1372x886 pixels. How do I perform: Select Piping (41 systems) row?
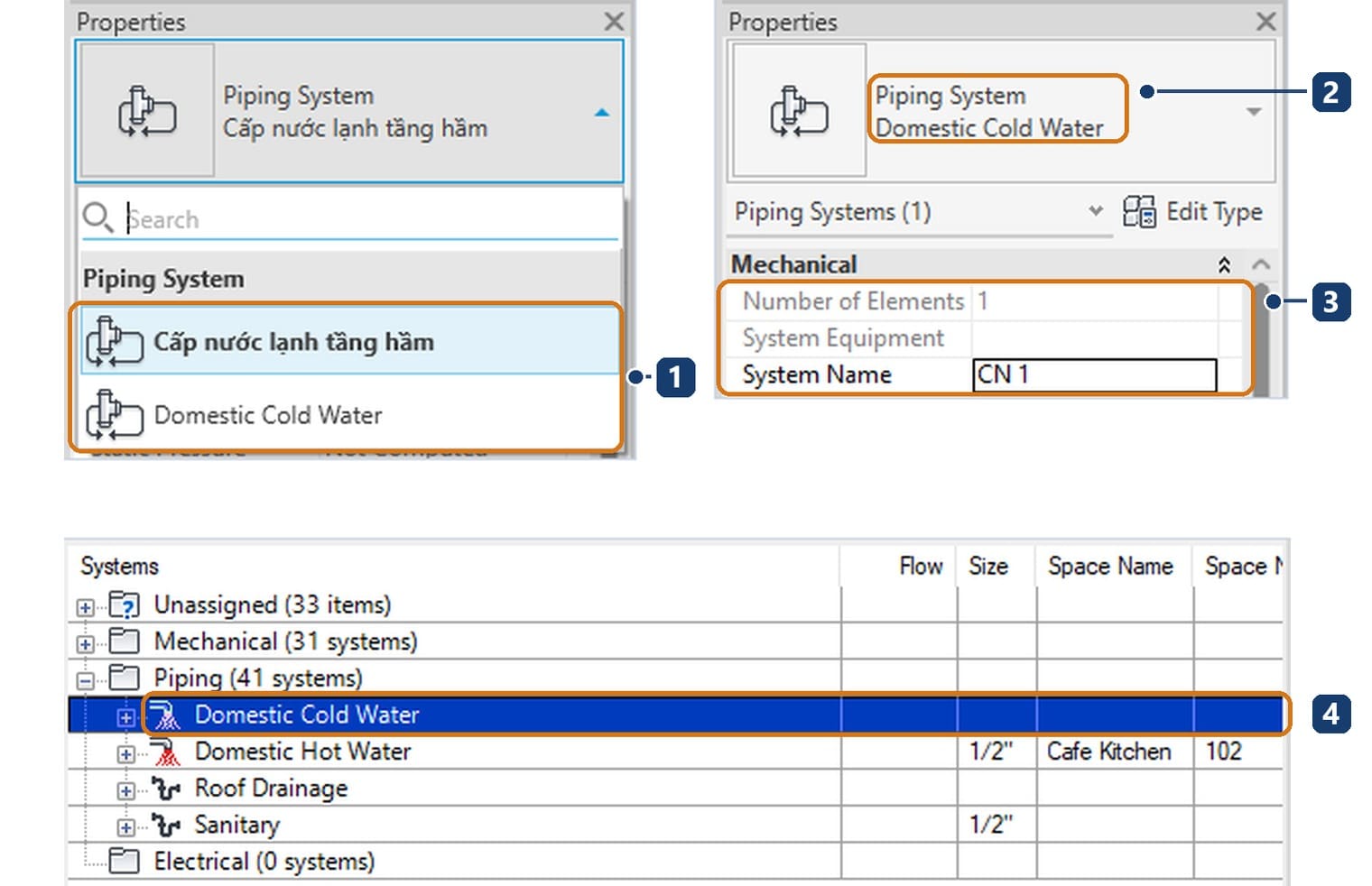(258, 678)
